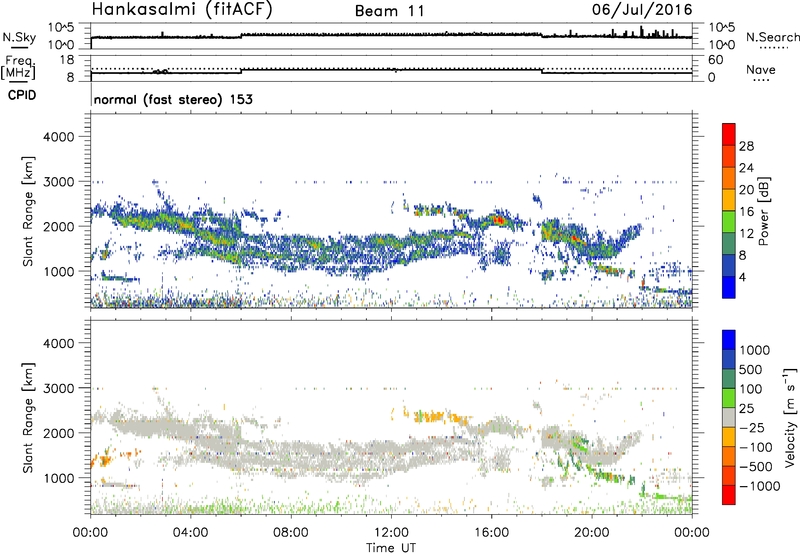This screenshot has width=800, height=554.
Task: Click the "04:00" time tick label
Action: click(190, 533)
